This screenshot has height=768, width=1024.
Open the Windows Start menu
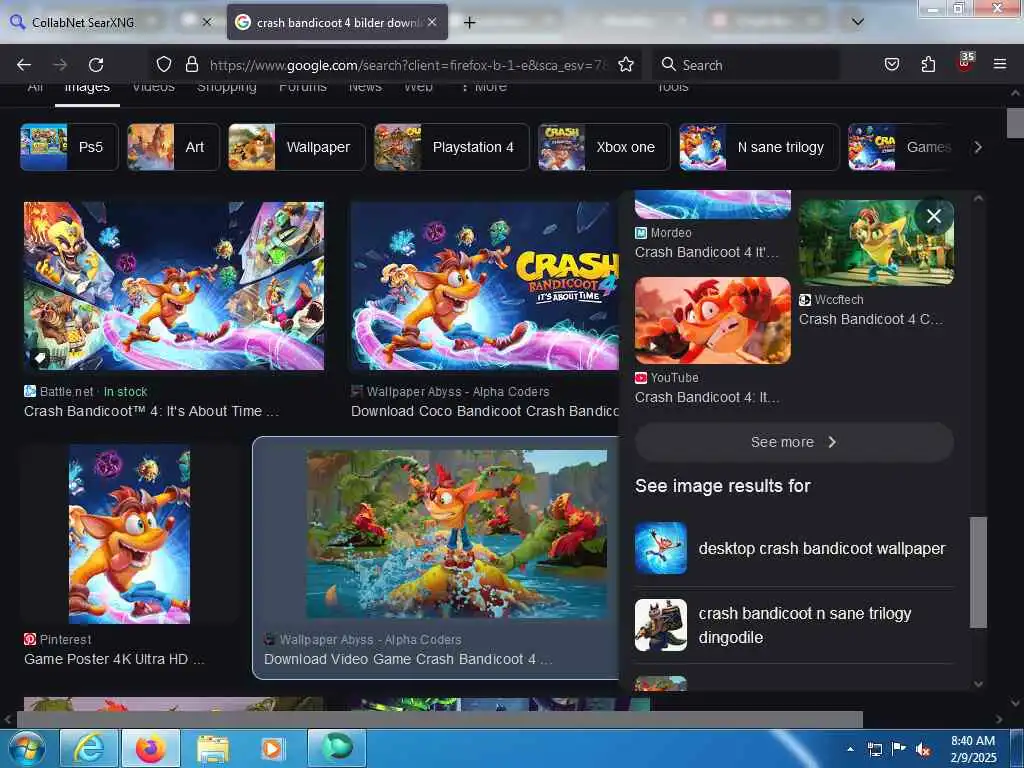pos(27,748)
